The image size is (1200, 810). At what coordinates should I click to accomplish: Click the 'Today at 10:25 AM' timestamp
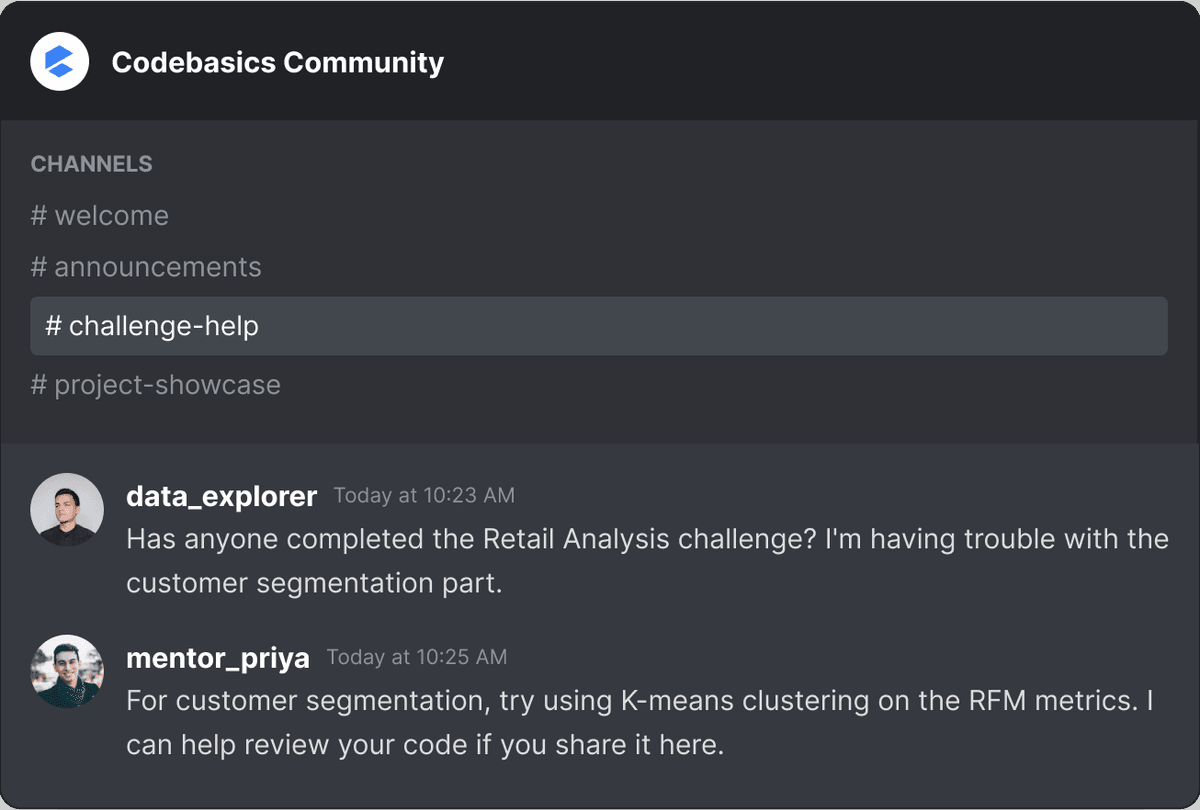417,657
